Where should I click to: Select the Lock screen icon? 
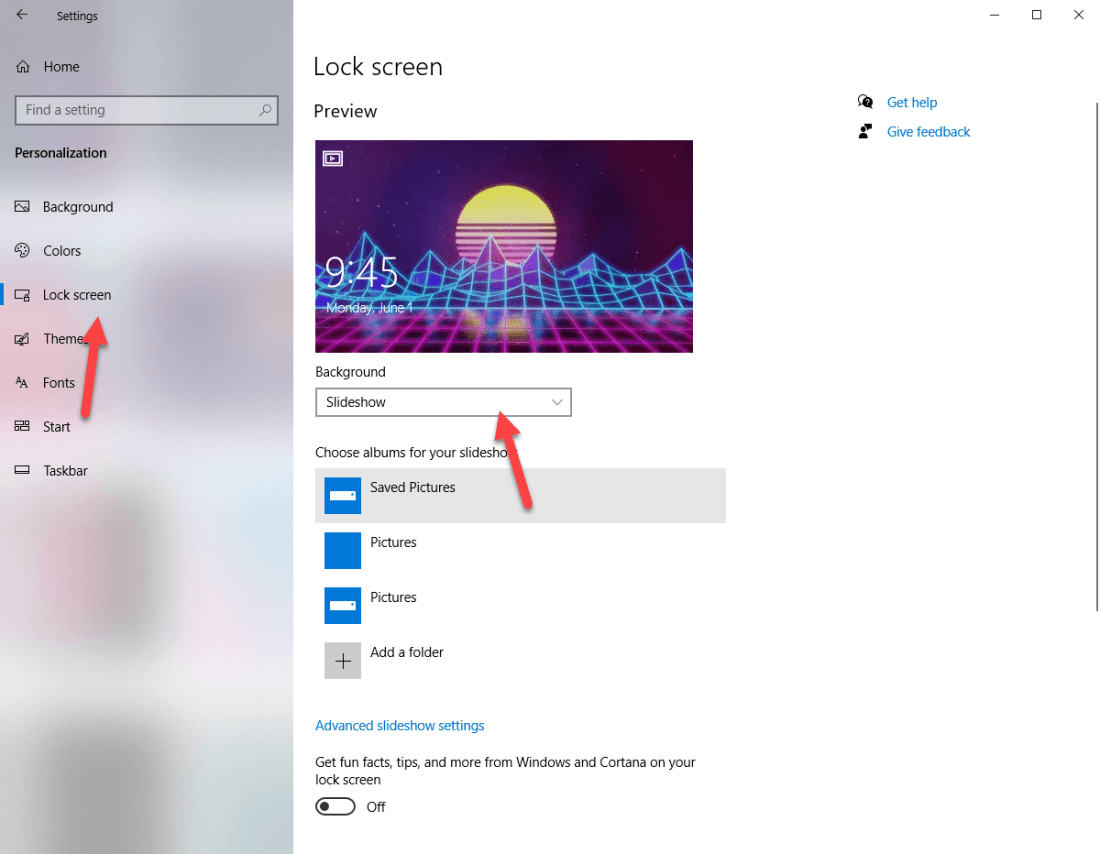22,294
